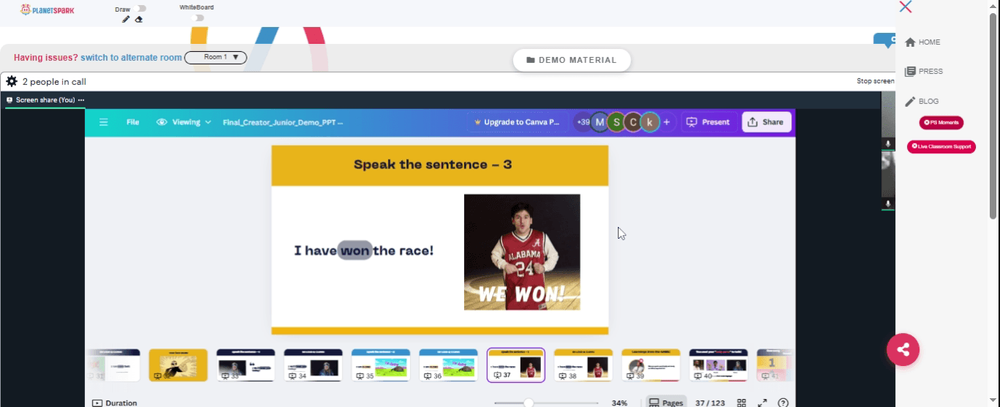The image size is (1000, 407).
Task: Select the eraser tool
Action: coord(139,19)
